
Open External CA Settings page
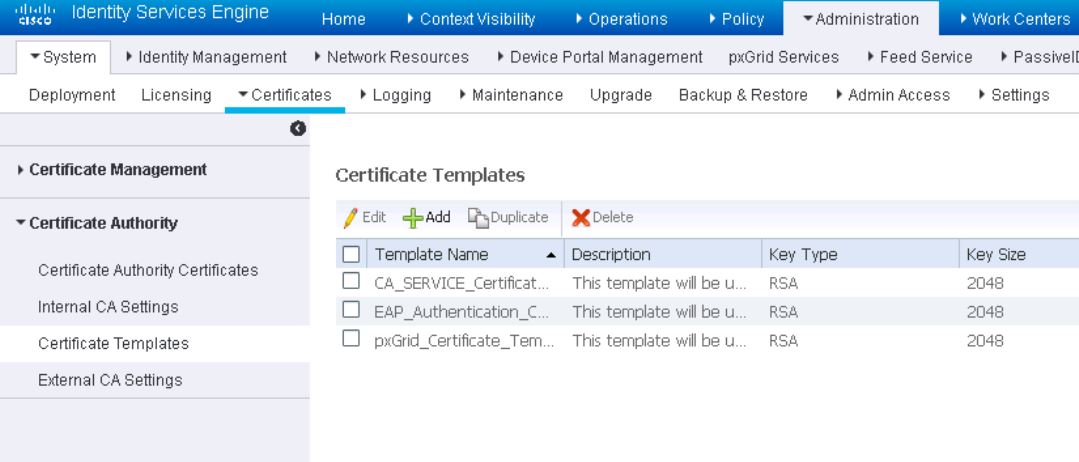point(110,380)
